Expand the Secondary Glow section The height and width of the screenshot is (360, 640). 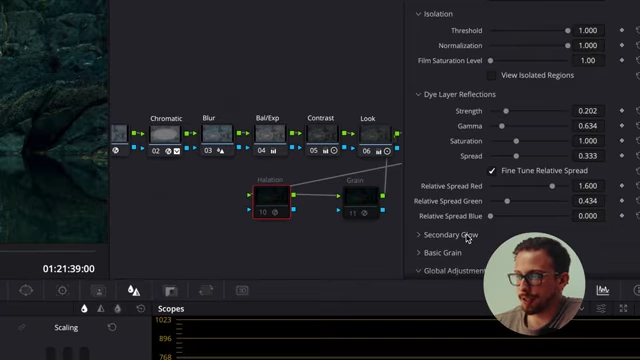coord(418,235)
